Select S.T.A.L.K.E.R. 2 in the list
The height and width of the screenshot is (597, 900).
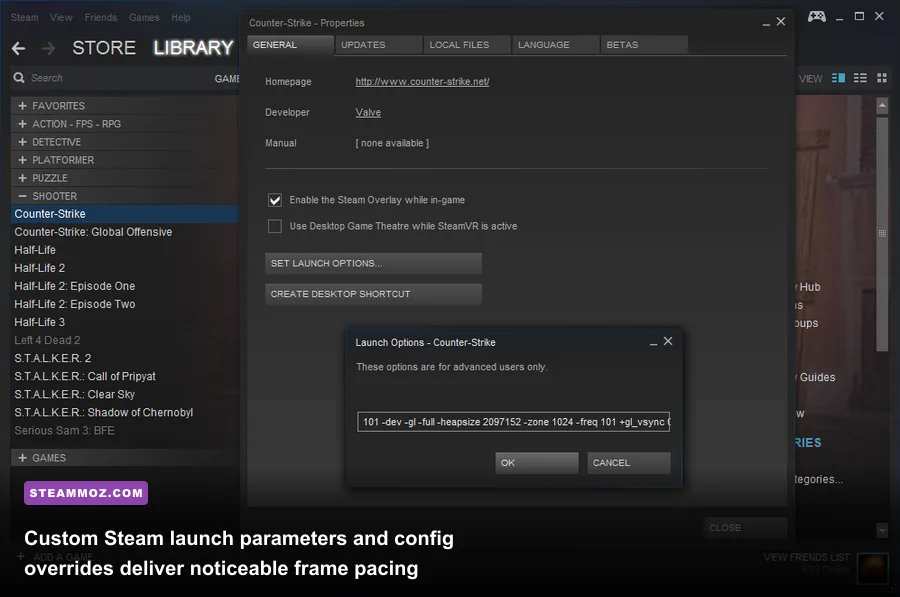[124, 358]
